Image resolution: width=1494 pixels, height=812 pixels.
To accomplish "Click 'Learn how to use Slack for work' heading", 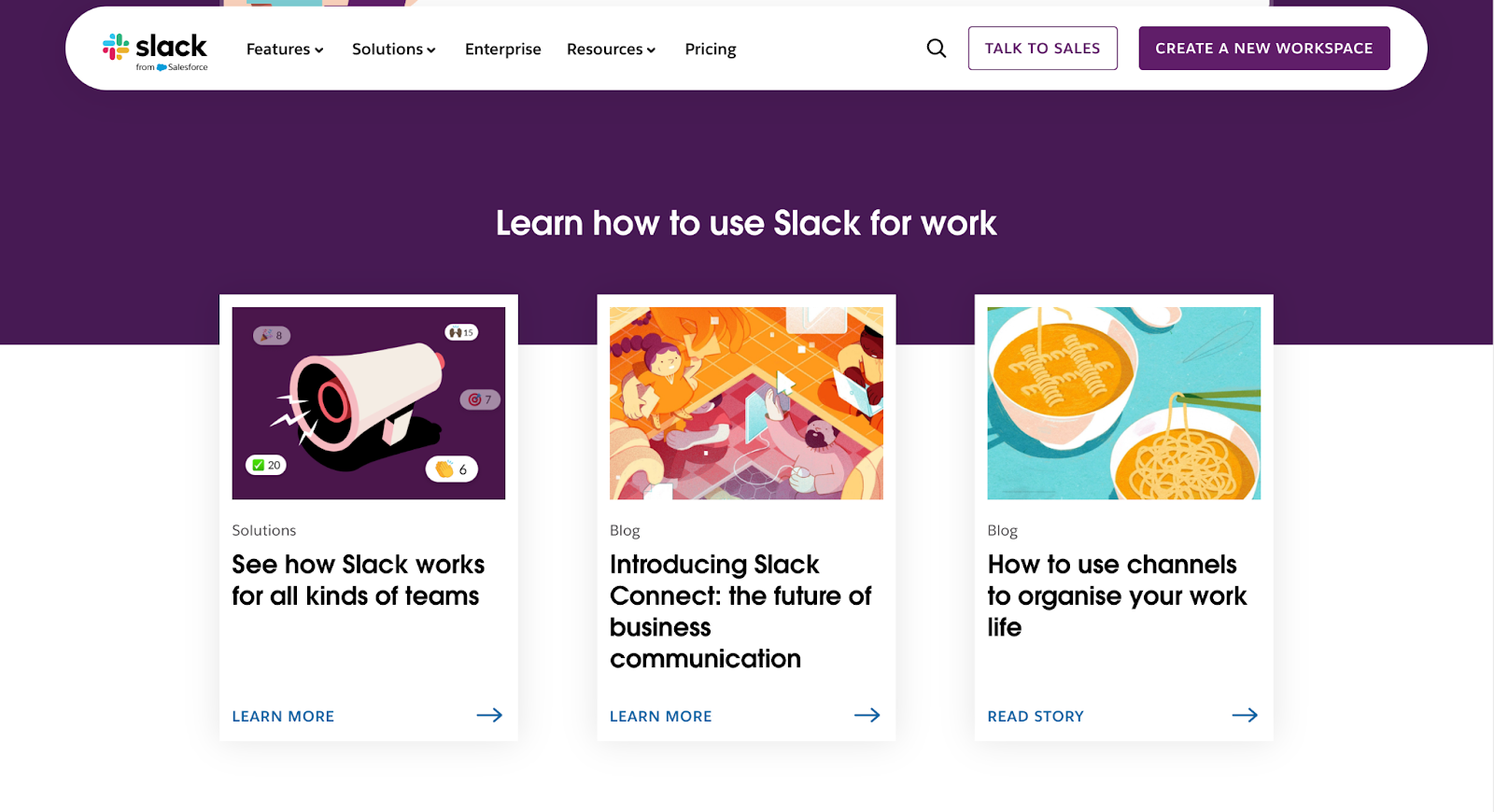I will (746, 223).
